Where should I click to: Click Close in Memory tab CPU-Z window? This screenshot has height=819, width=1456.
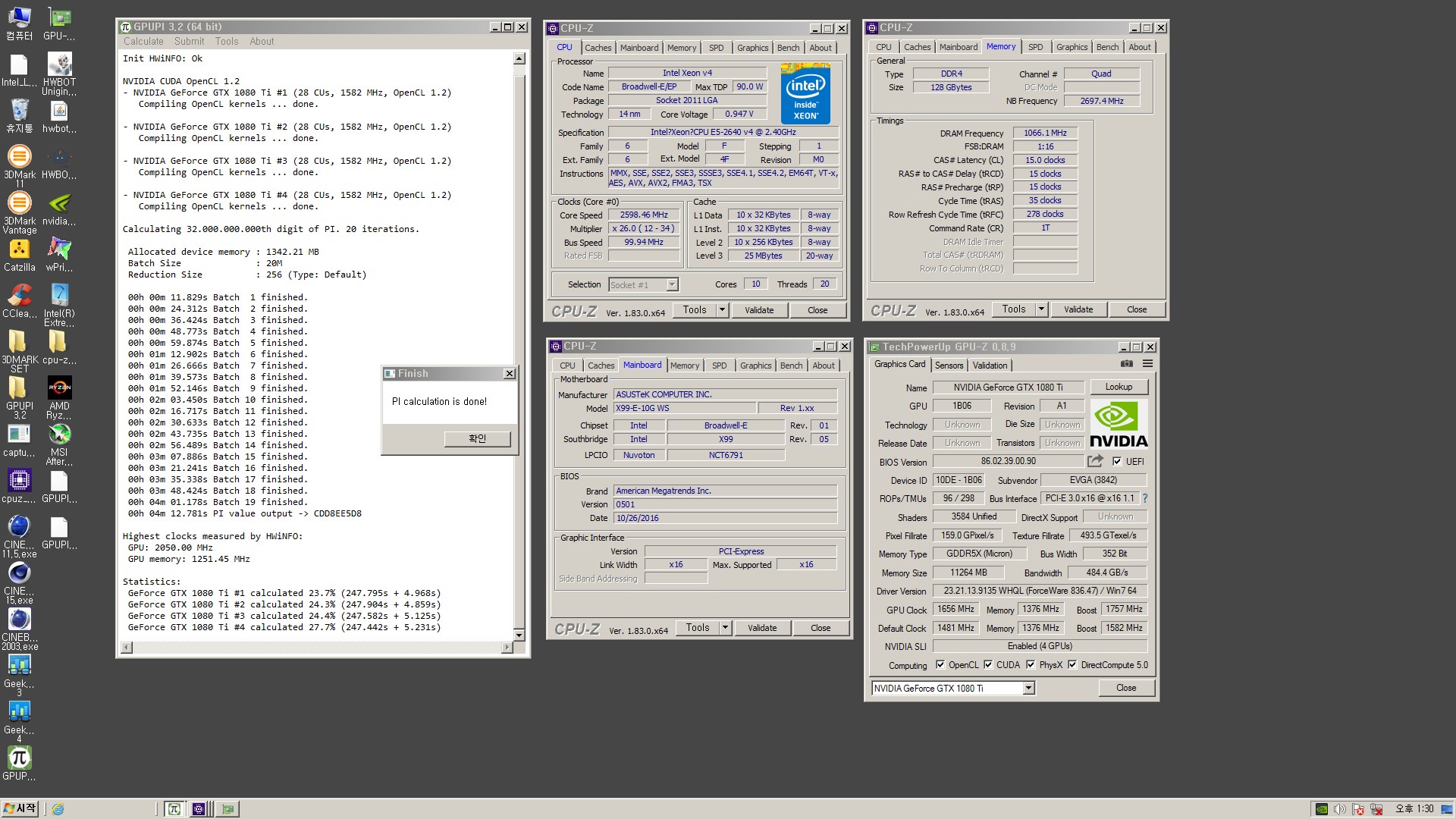click(x=1137, y=309)
